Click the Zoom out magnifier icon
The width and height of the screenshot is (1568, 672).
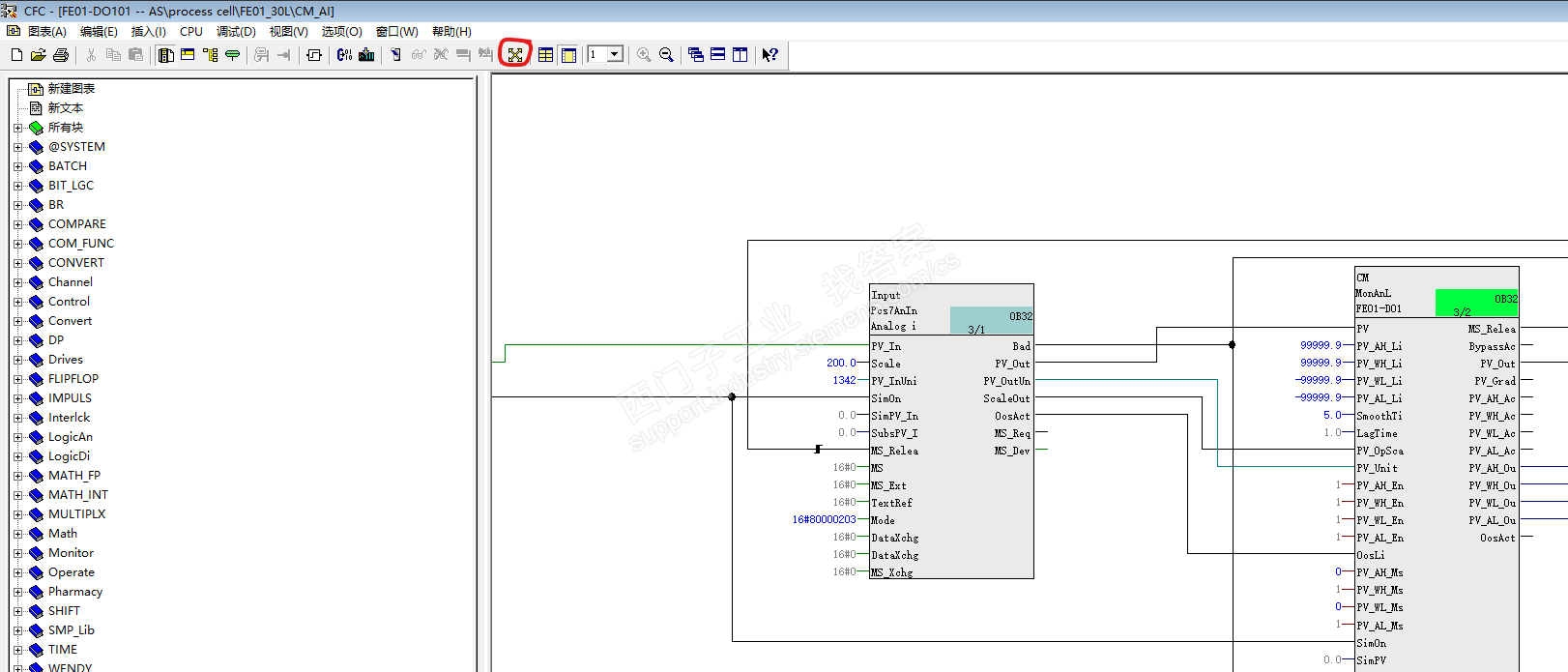click(x=666, y=55)
